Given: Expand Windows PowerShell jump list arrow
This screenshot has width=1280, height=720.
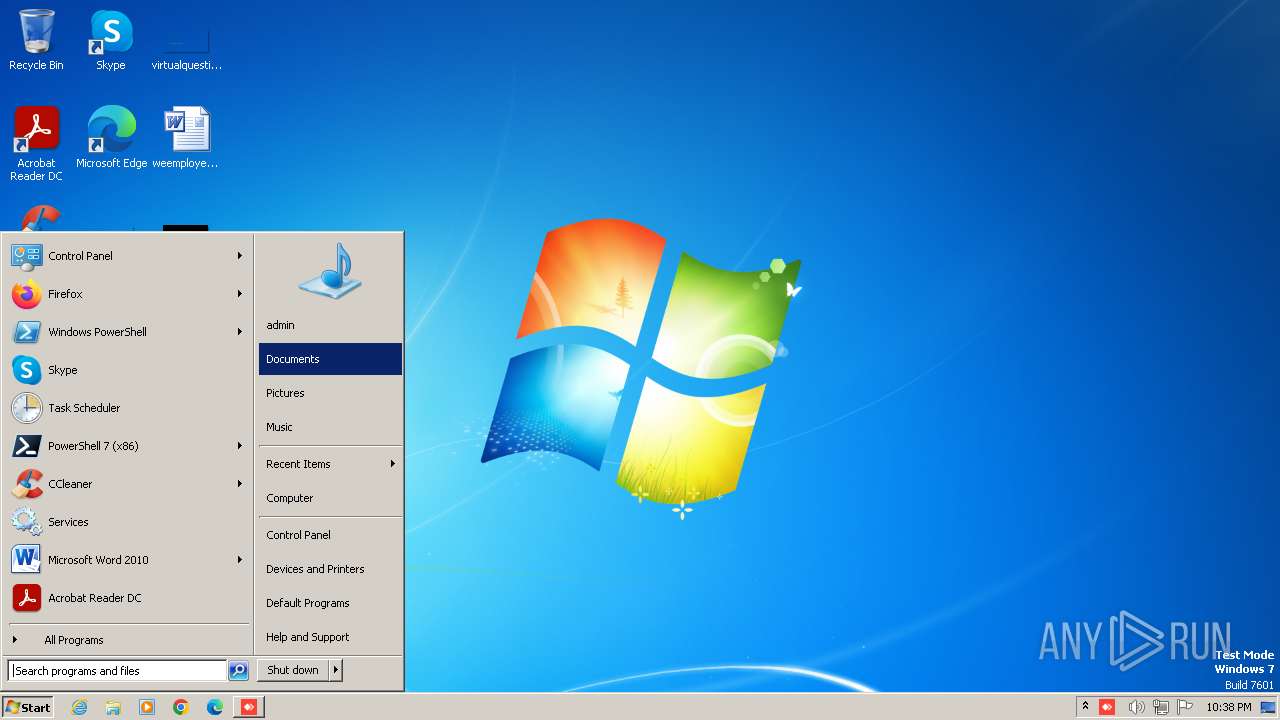Looking at the screenshot, I should 240,332.
